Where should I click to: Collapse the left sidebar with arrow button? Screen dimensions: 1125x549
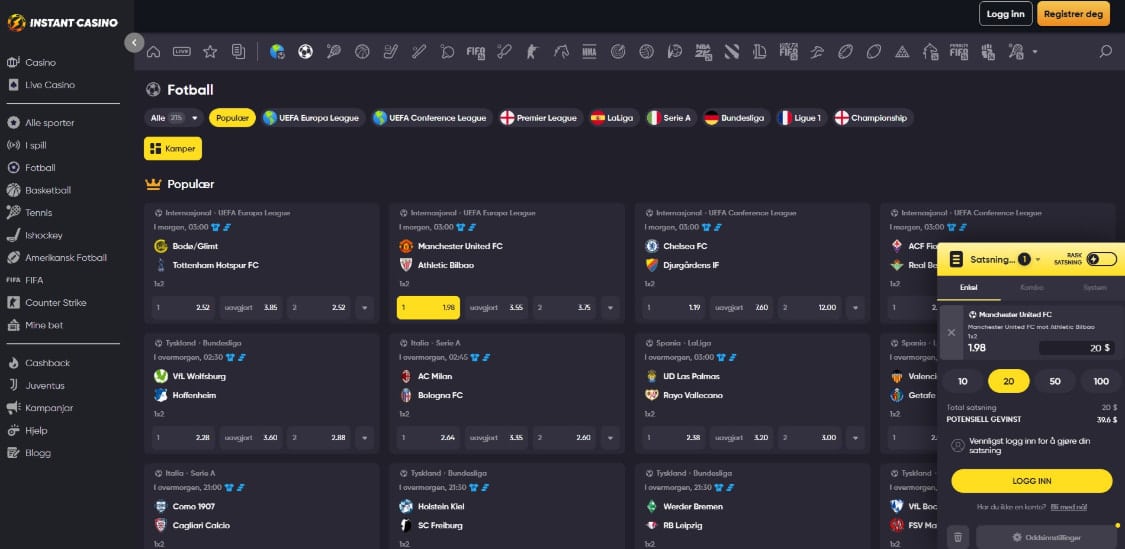pyautogui.click(x=134, y=42)
